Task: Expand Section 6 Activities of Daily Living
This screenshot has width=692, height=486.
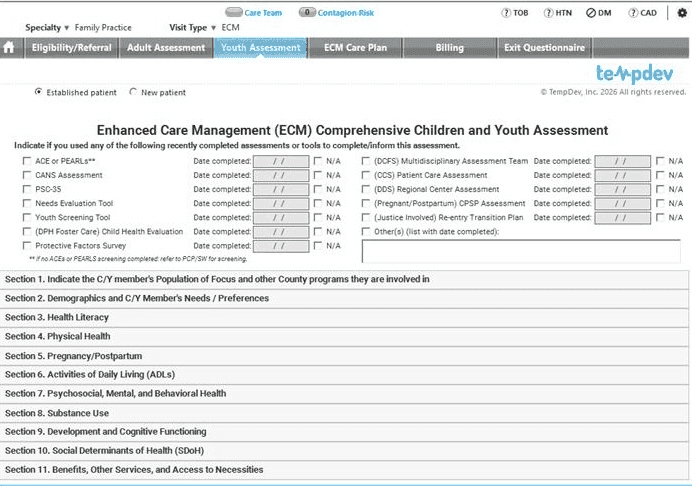Action: (344, 375)
